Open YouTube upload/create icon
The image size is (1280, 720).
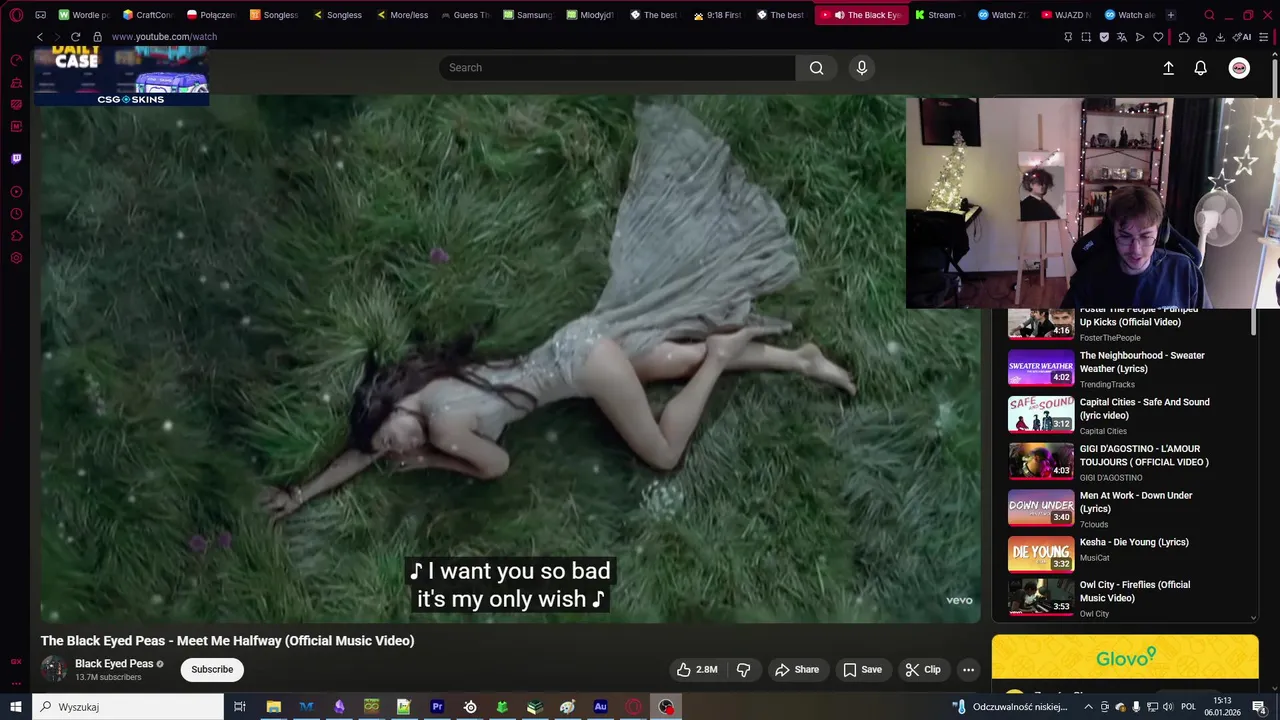click(x=1168, y=68)
